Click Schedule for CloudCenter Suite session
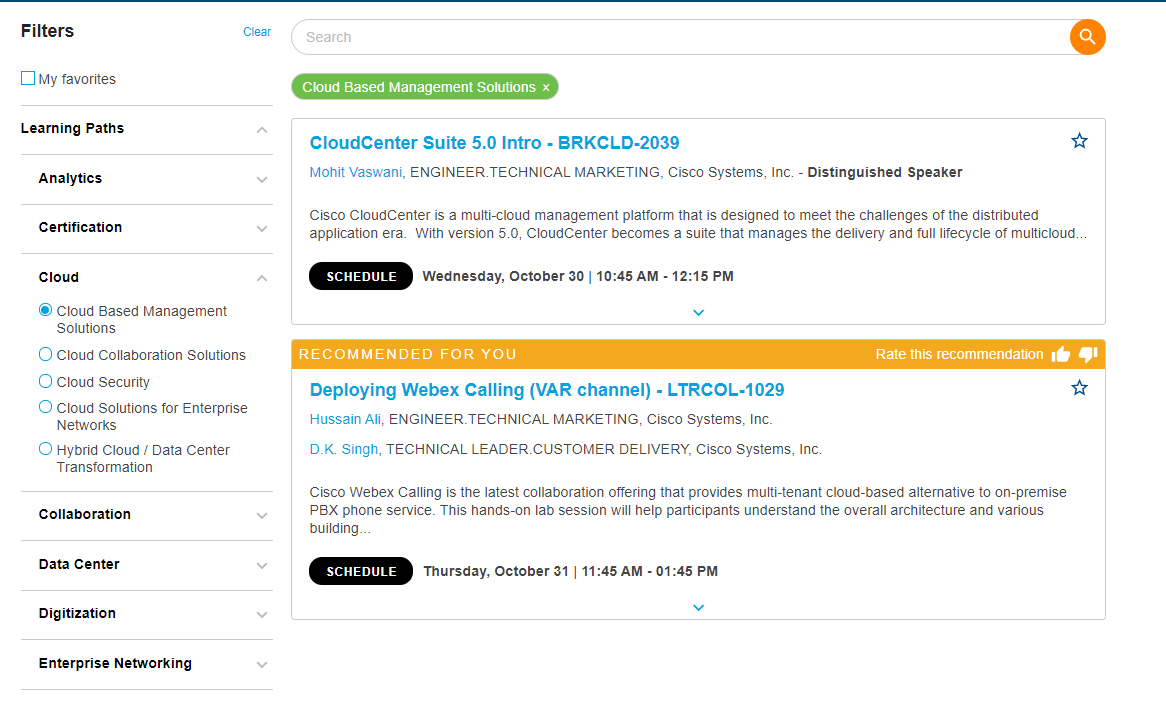Viewport: 1166px width, 704px height. pyautogui.click(x=361, y=276)
